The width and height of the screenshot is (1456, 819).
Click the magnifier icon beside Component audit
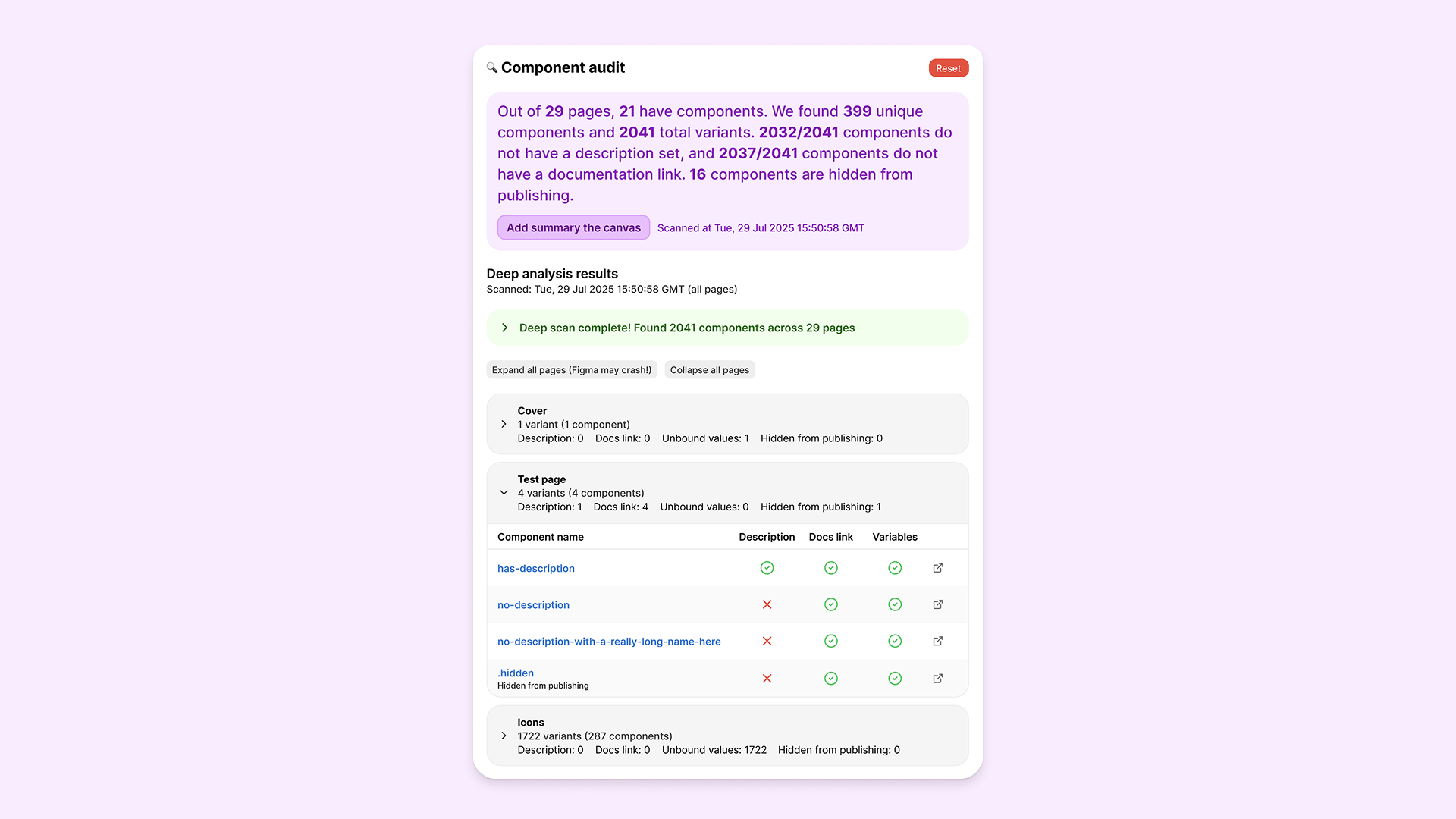(492, 67)
